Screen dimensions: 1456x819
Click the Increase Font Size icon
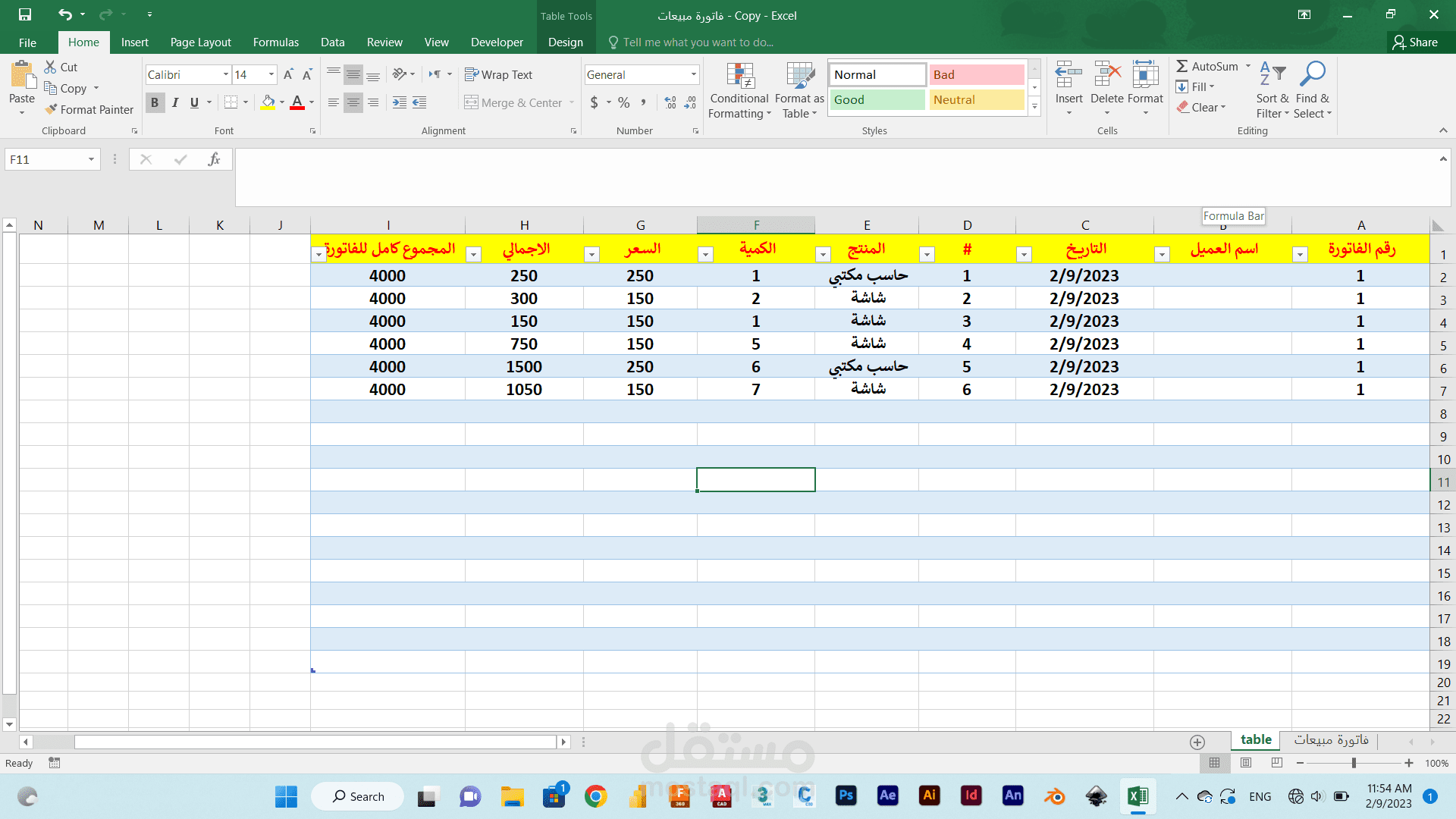(x=288, y=74)
